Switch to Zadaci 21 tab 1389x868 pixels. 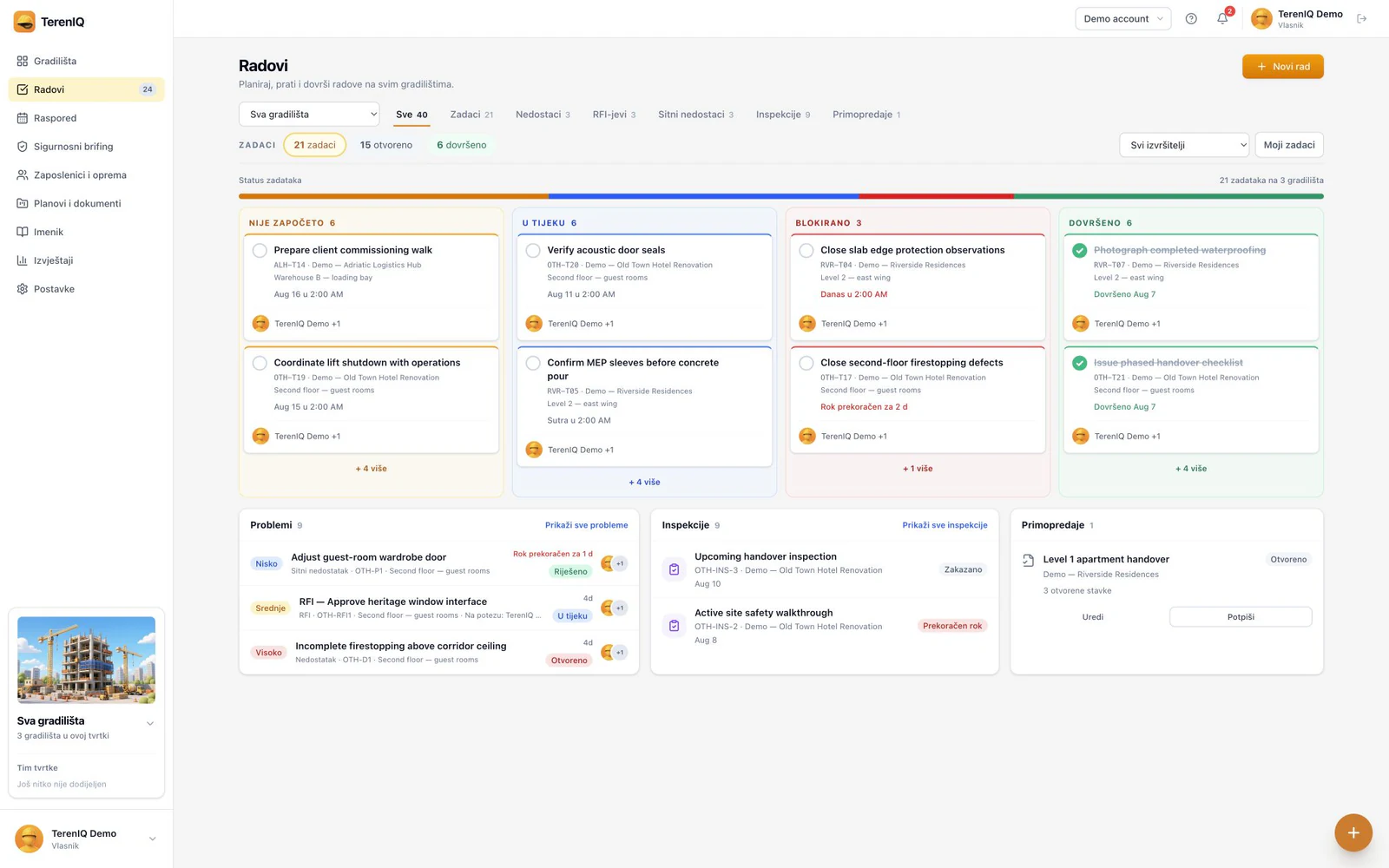471,115
